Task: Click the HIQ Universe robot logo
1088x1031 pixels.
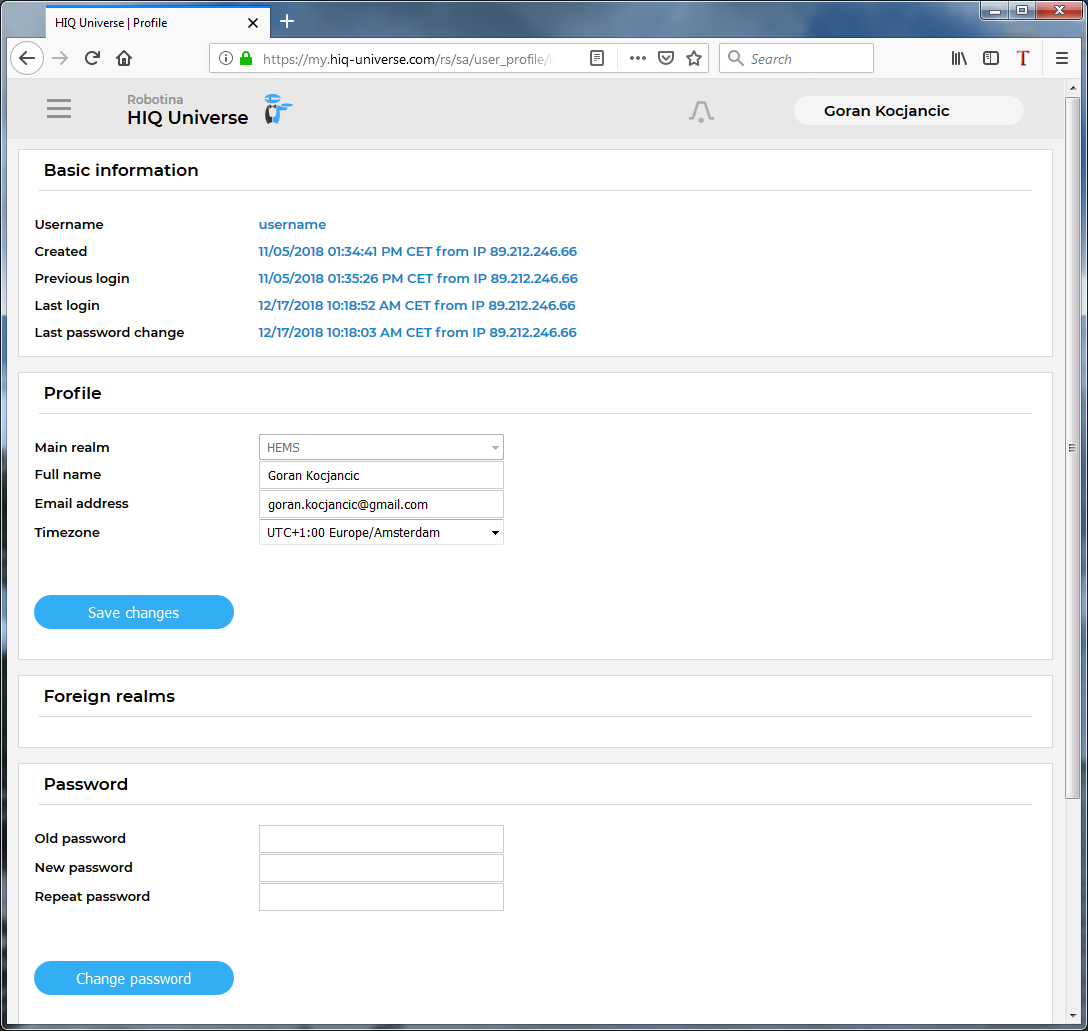Action: (x=277, y=110)
